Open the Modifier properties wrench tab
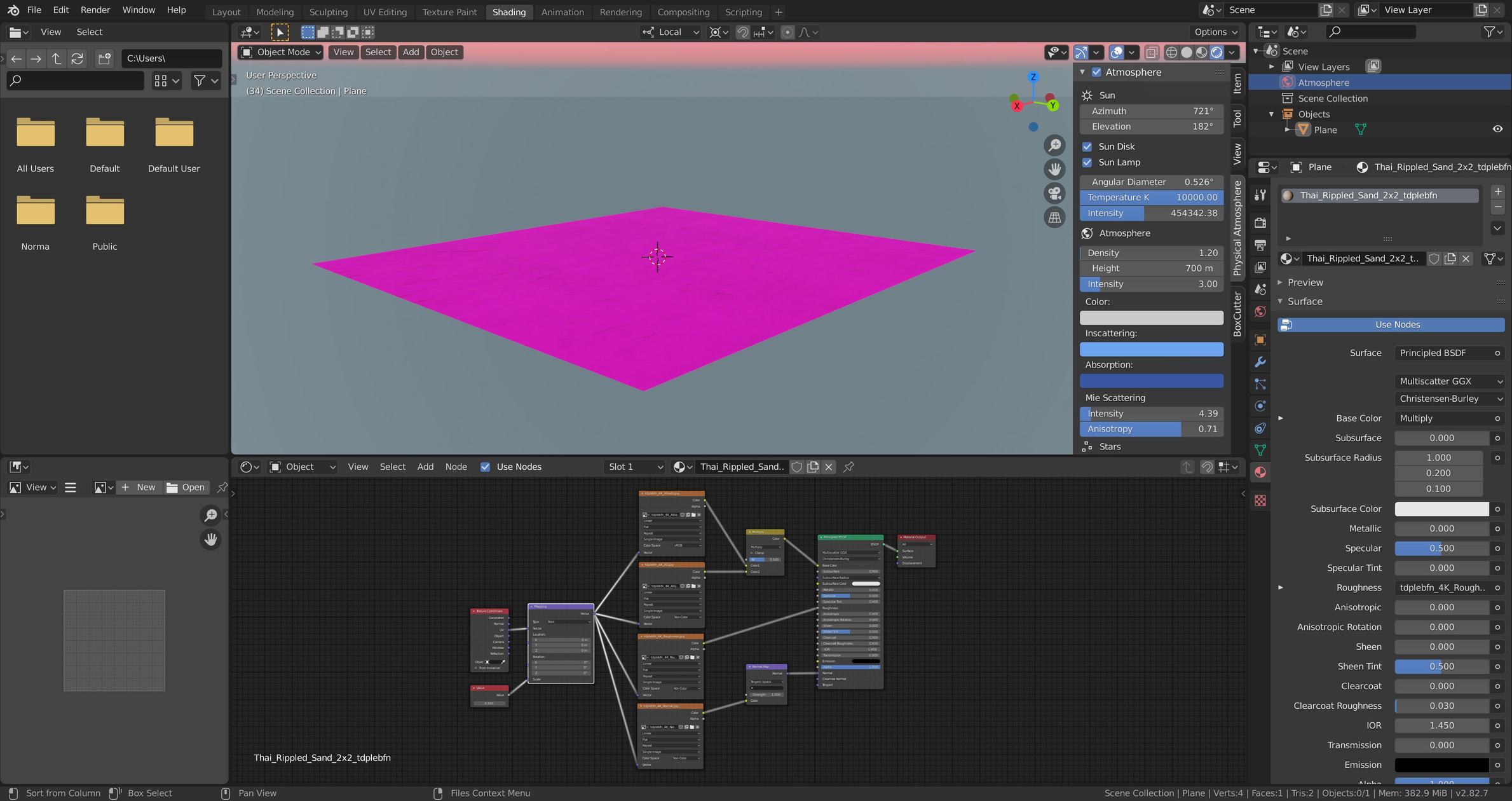Image resolution: width=1512 pixels, height=801 pixels. pos(1260,362)
